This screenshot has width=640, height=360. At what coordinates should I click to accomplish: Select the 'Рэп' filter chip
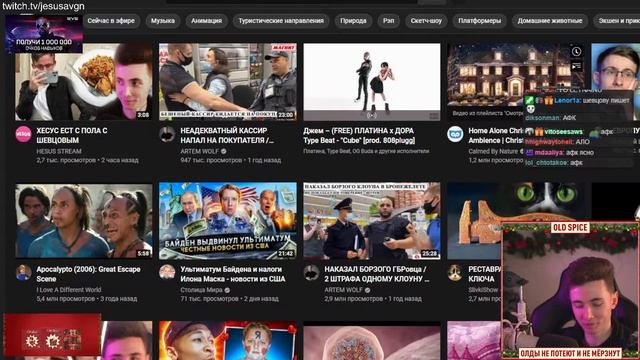point(389,21)
